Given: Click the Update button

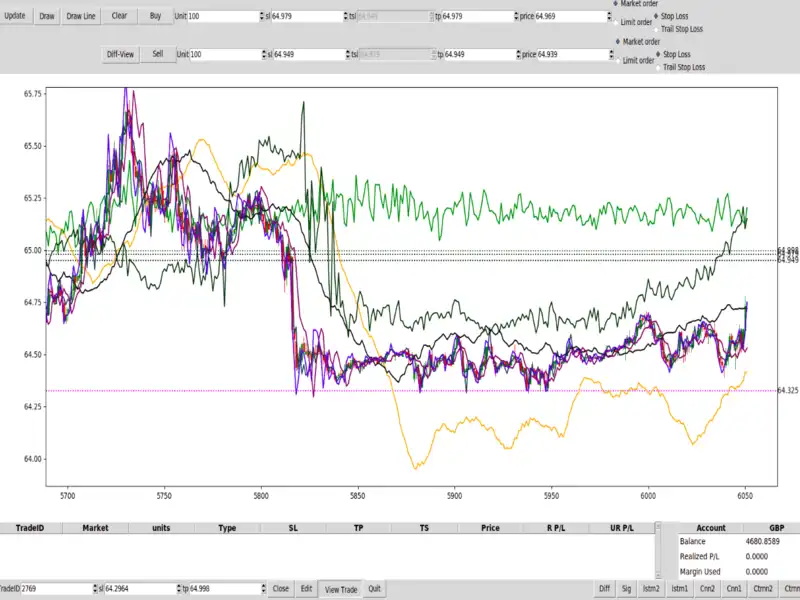Looking at the screenshot, I should tap(14, 16).
